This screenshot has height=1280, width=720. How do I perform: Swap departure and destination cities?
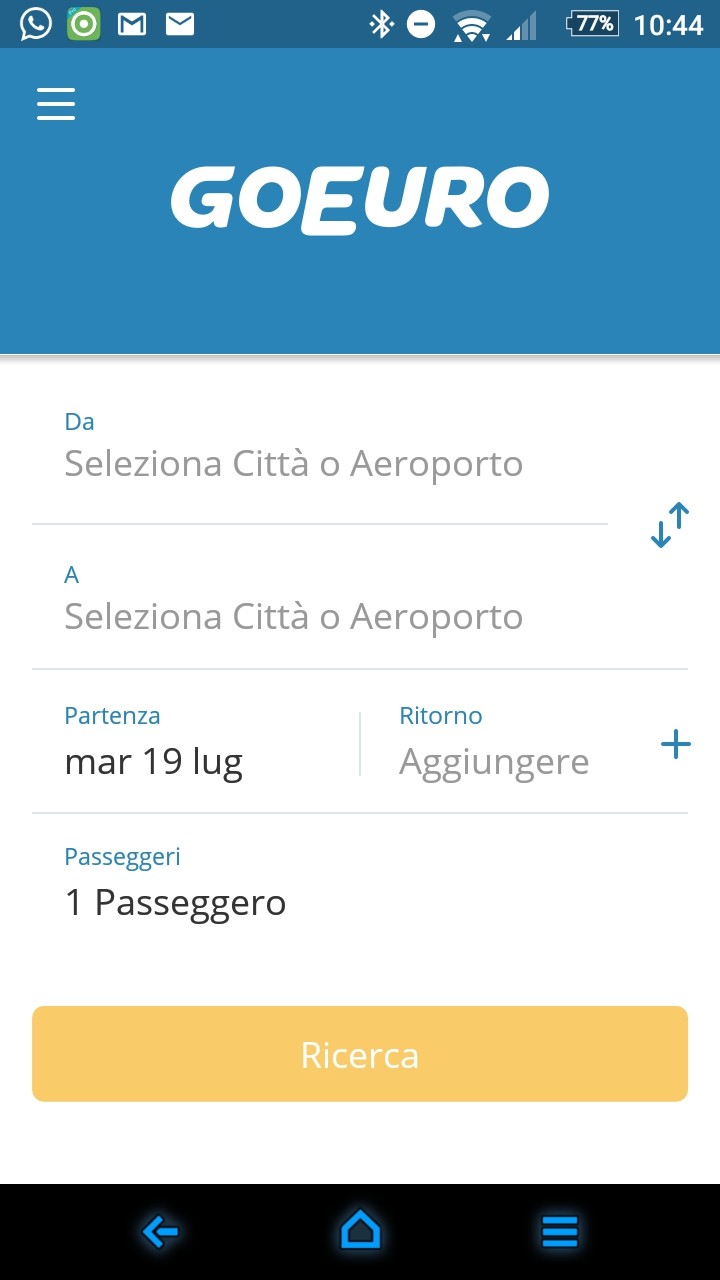pyautogui.click(x=670, y=524)
